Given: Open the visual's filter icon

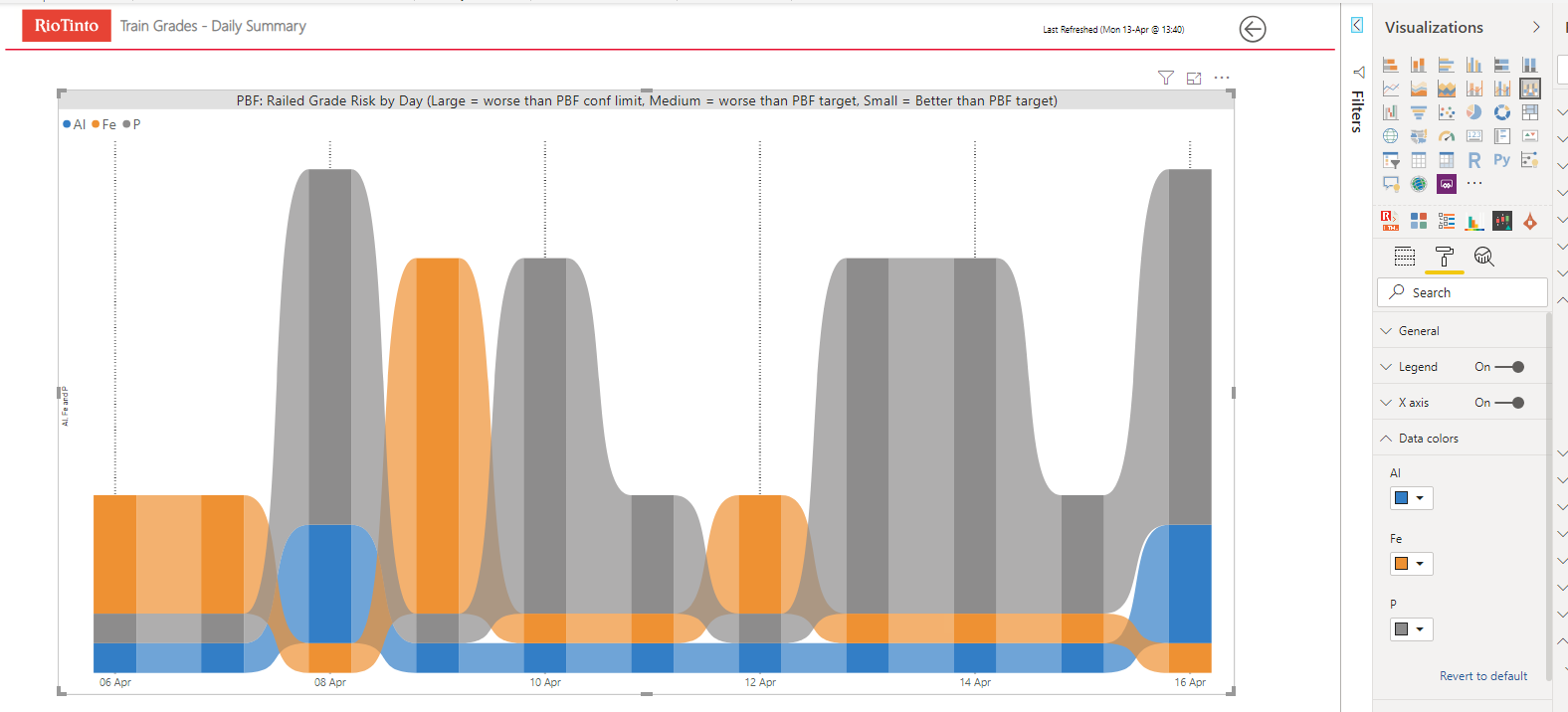Looking at the screenshot, I should tap(1166, 78).
